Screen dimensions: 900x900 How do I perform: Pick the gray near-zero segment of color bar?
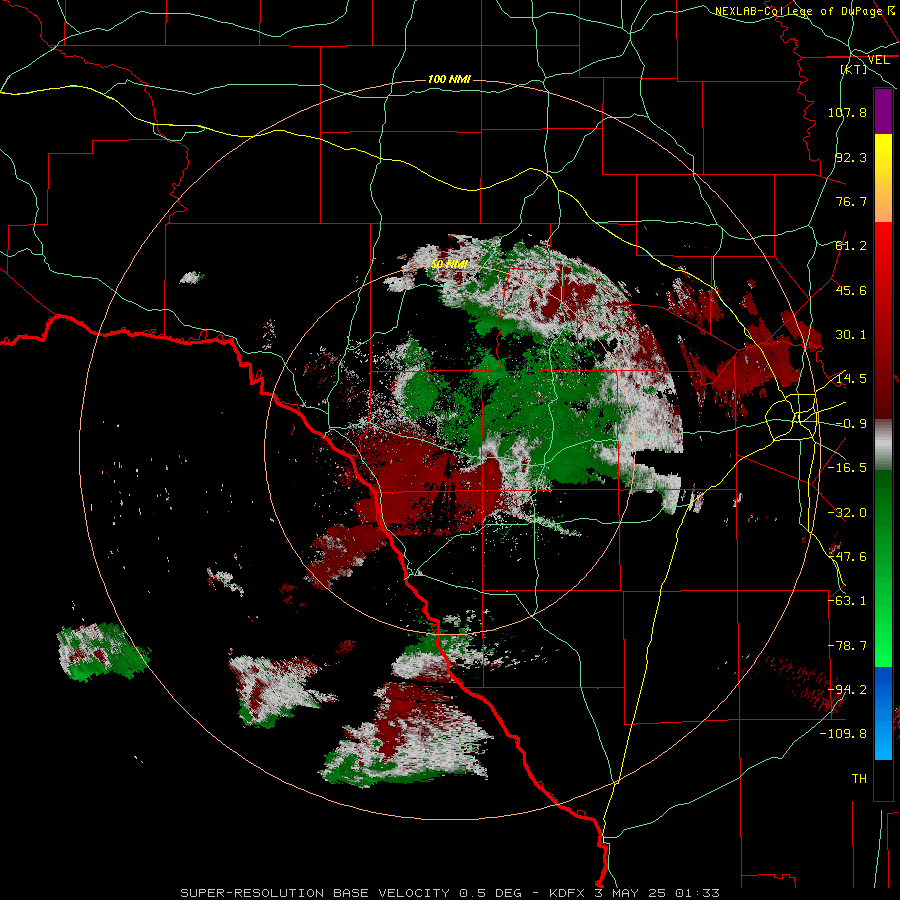(x=883, y=445)
